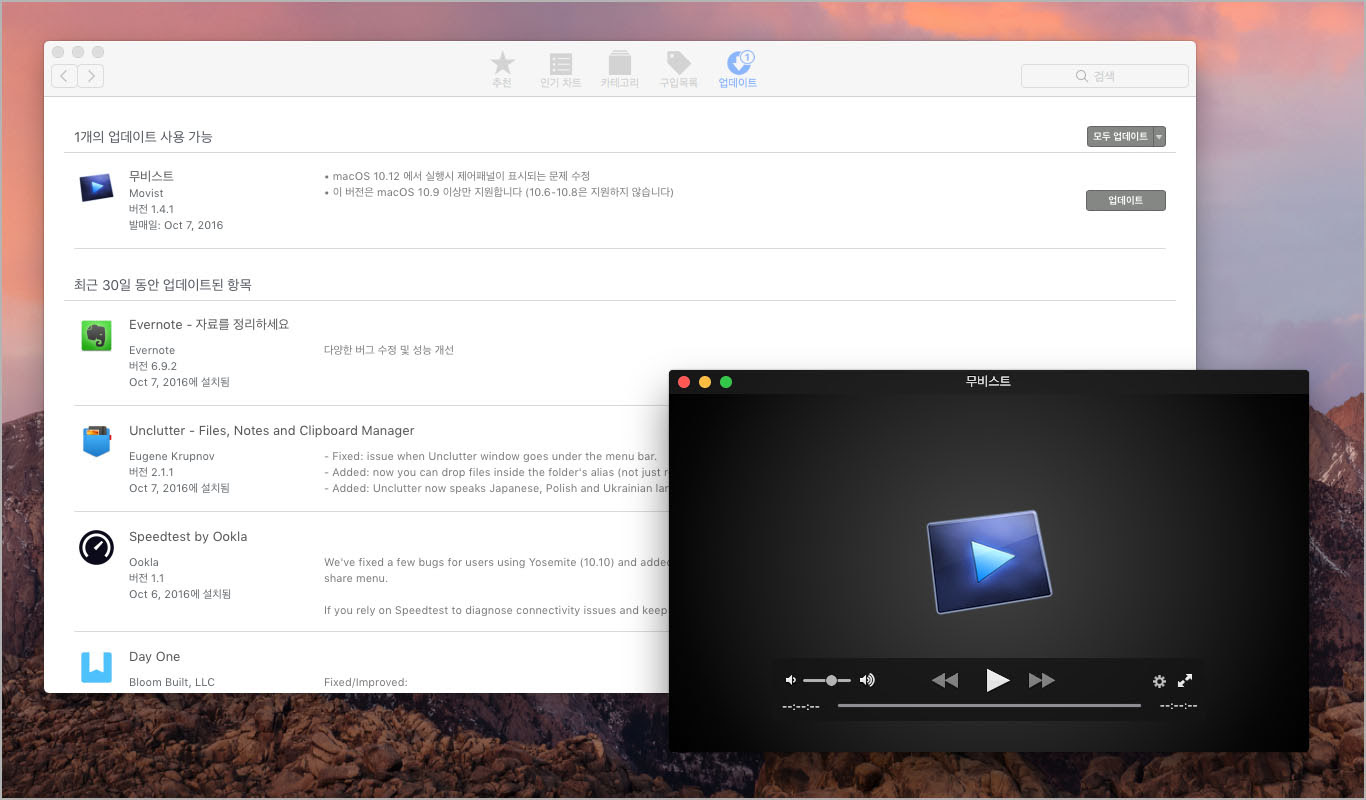Open the 카테고리 tab
Screen dimensions: 1366x800
point(620,70)
